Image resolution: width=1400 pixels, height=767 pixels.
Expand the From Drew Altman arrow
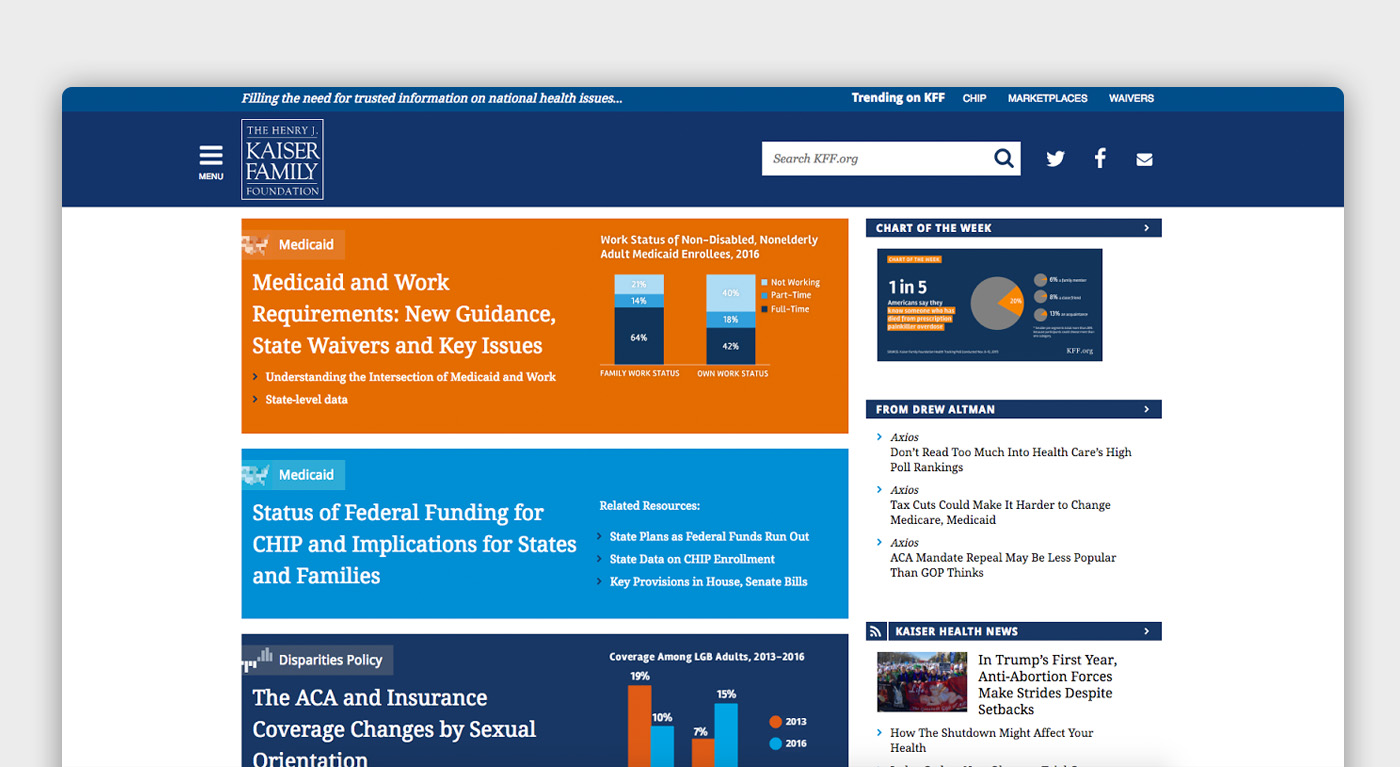coord(1146,409)
